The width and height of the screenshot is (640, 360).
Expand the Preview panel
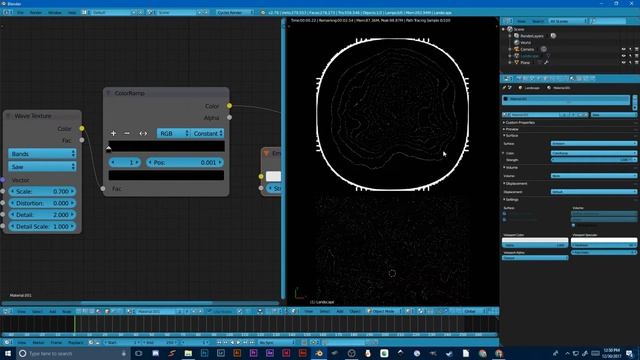[511, 129]
